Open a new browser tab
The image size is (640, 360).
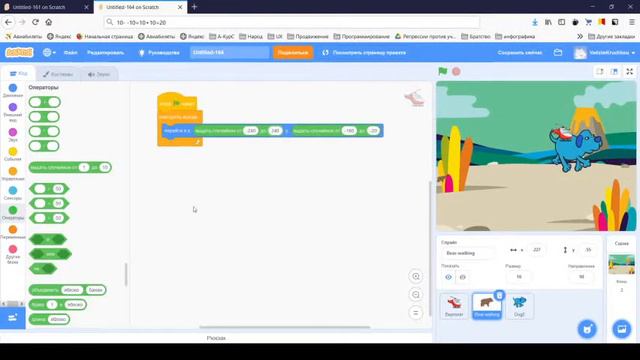click(194, 7)
